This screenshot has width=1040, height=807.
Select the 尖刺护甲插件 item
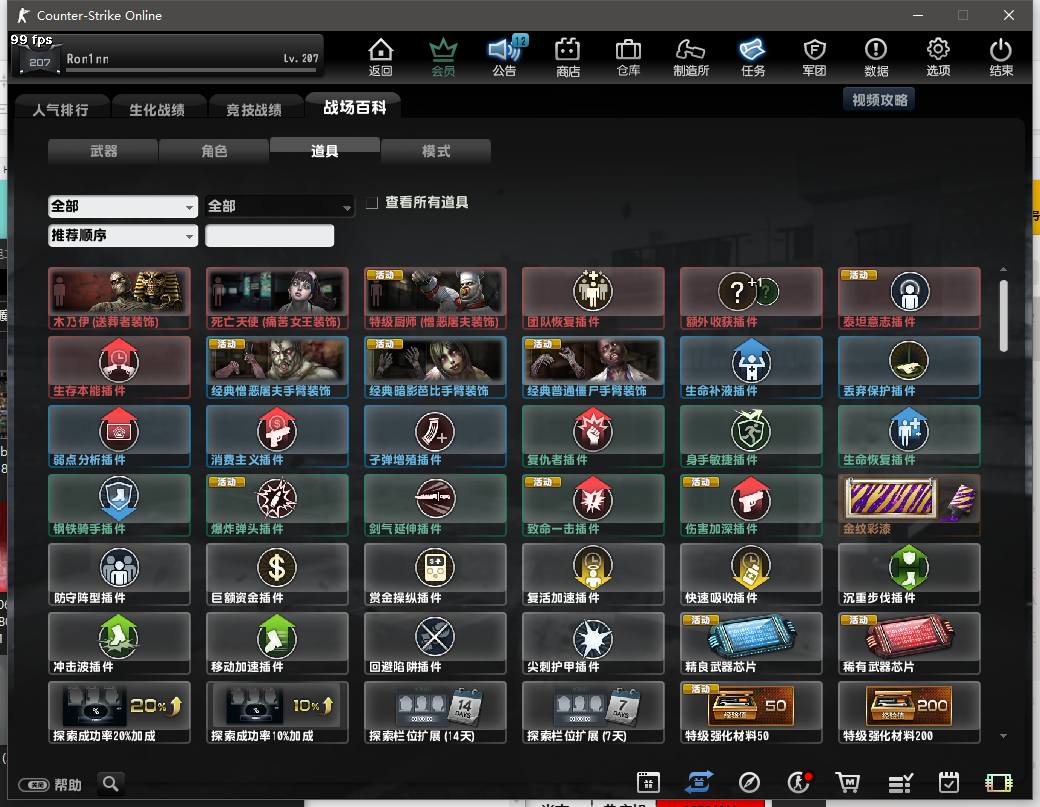point(593,643)
